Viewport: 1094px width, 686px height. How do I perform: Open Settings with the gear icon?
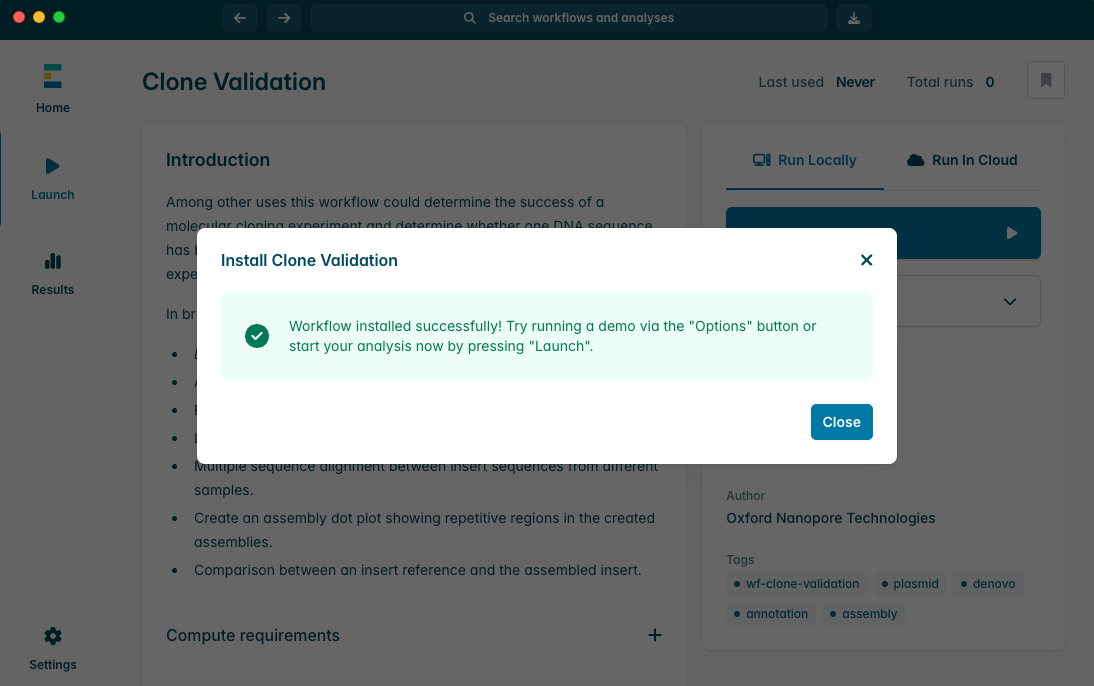[52, 647]
